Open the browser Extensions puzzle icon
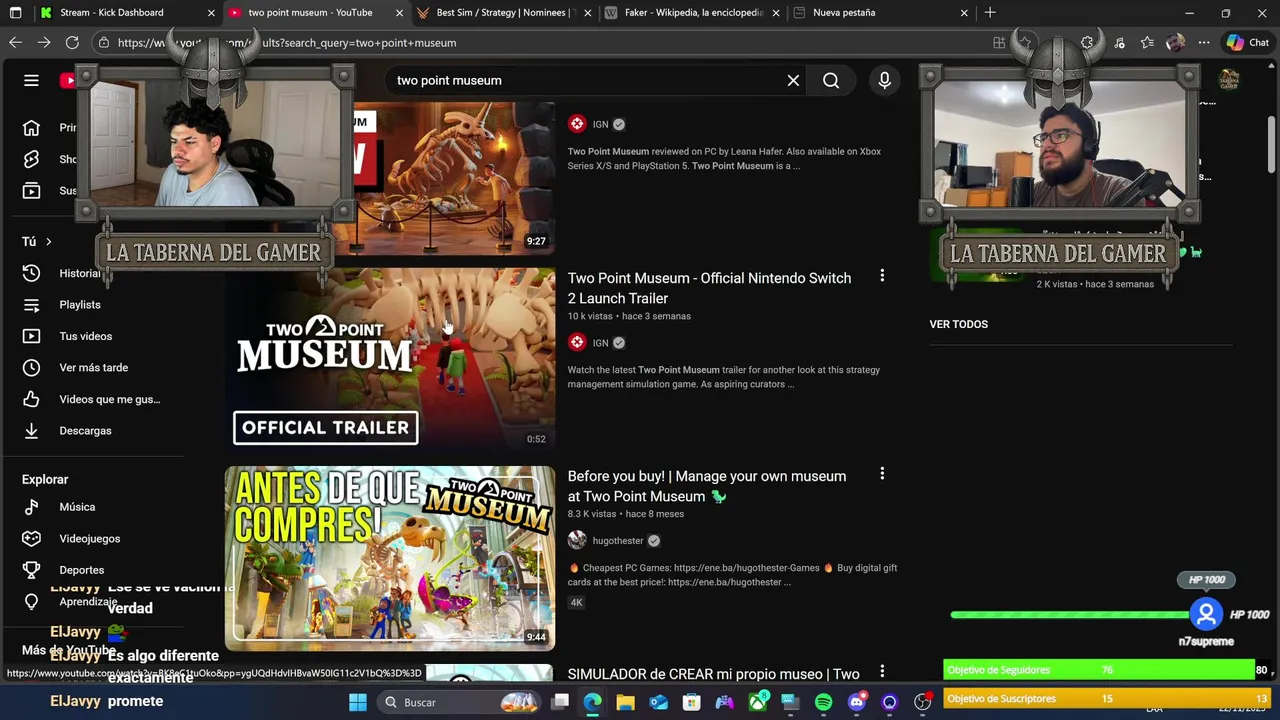 click(x=1087, y=42)
